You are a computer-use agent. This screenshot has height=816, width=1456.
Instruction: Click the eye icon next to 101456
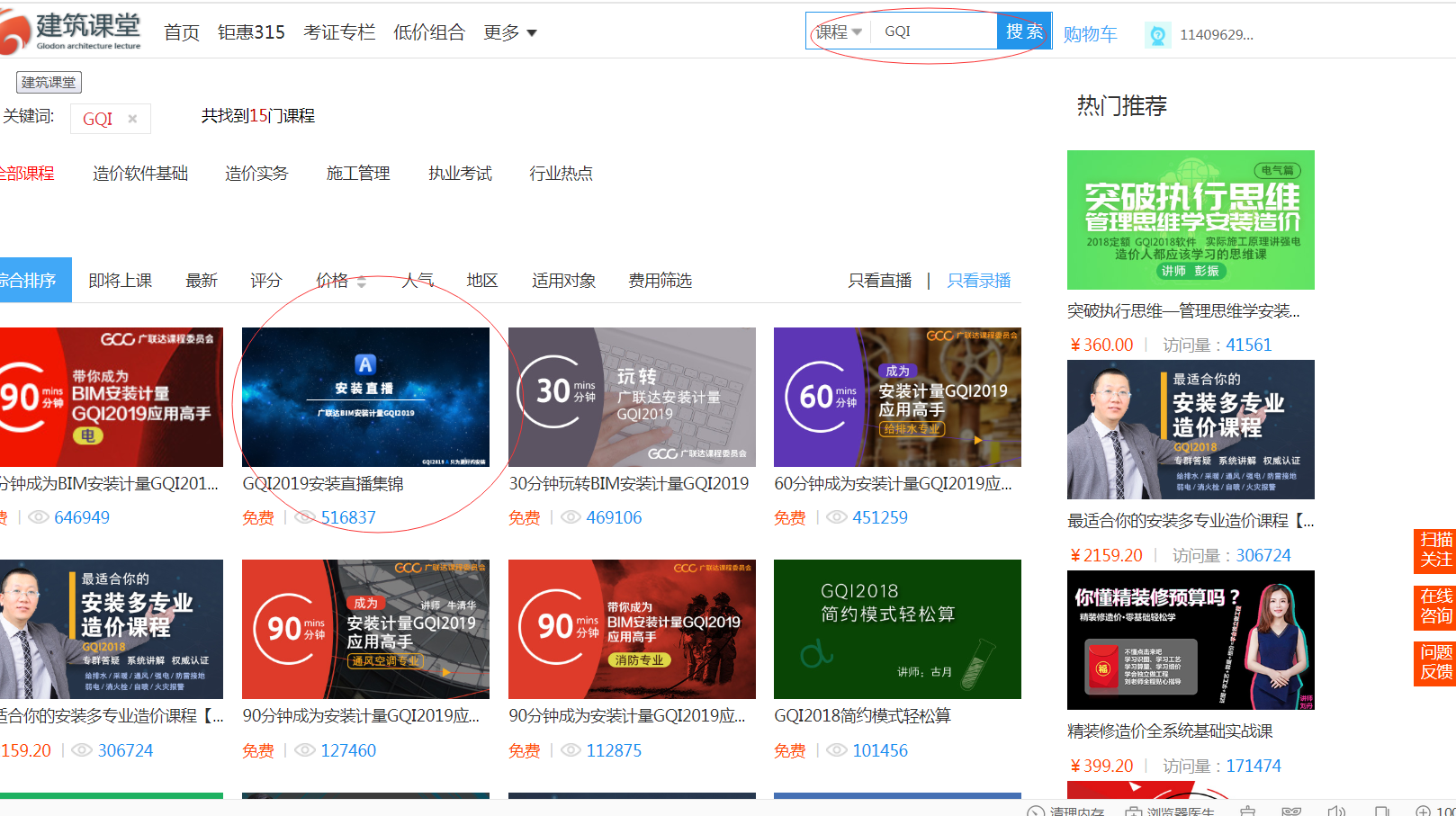pos(837,750)
